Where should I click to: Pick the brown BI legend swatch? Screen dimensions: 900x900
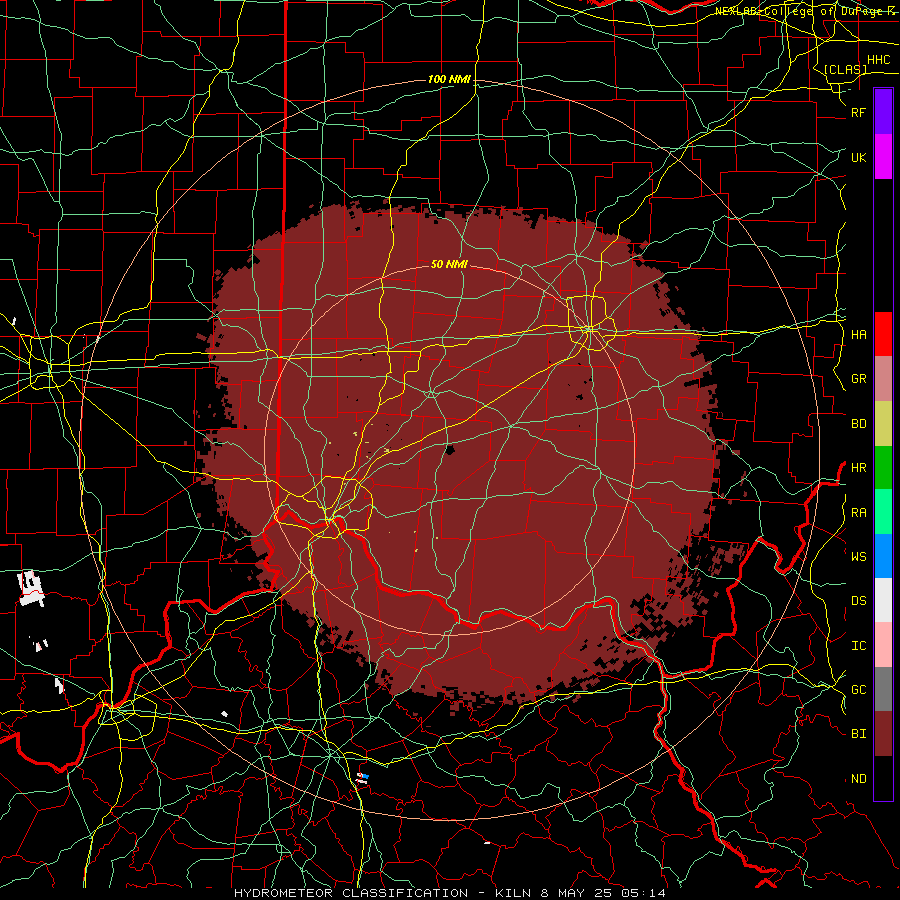pos(883,734)
